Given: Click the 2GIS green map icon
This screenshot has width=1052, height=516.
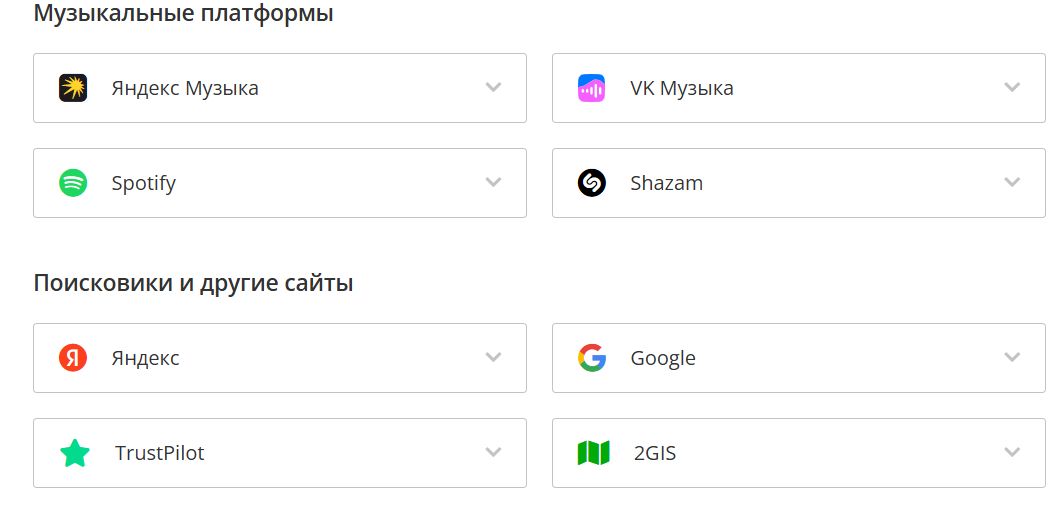Looking at the screenshot, I should coord(594,453).
